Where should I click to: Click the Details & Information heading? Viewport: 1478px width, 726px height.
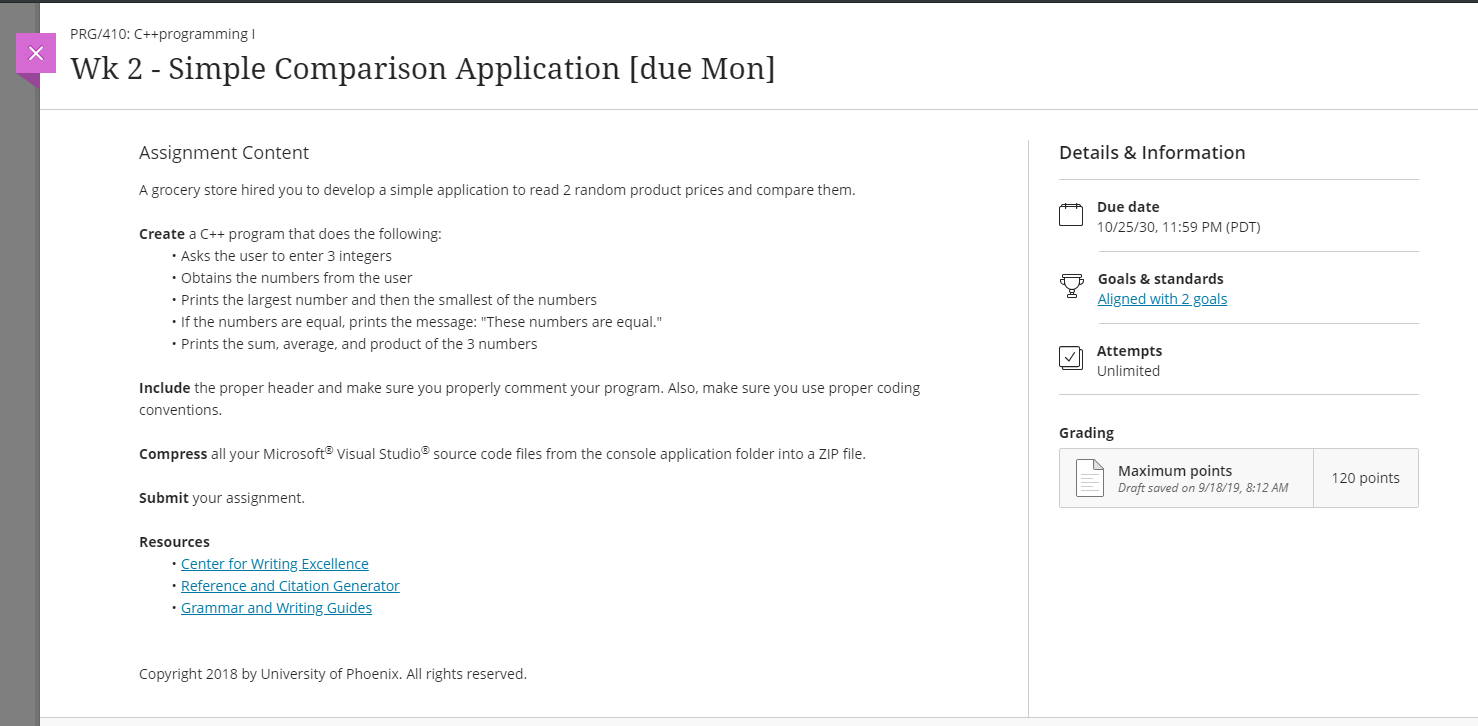point(1152,153)
